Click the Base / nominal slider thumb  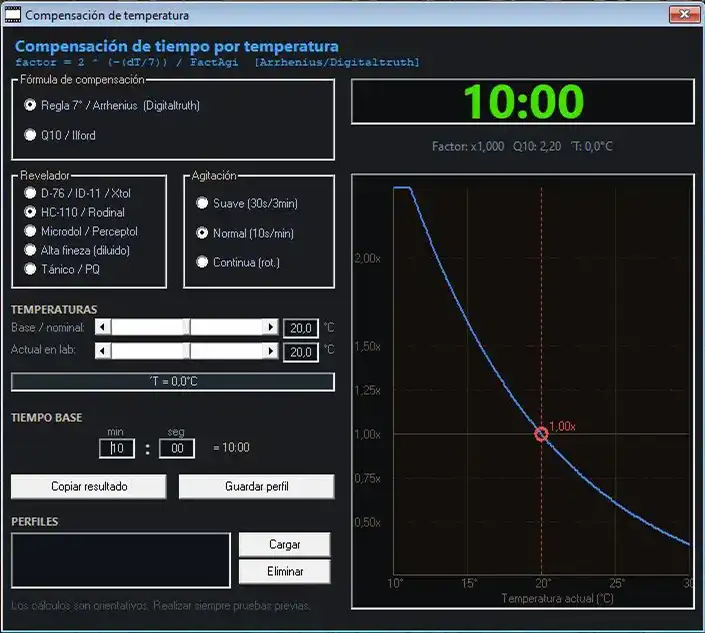[187, 327]
